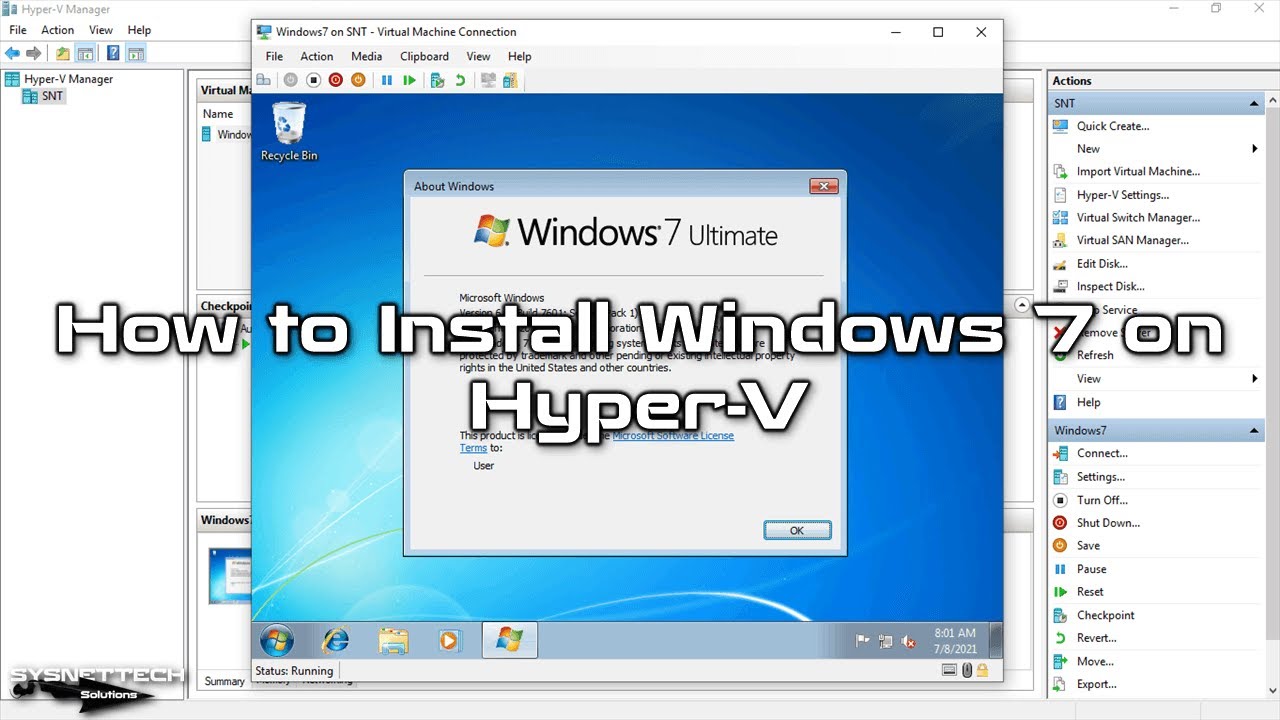The width and height of the screenshot is (1280, 720).
Task: Open the Clipboard menu
Action: tap(424, 56)
